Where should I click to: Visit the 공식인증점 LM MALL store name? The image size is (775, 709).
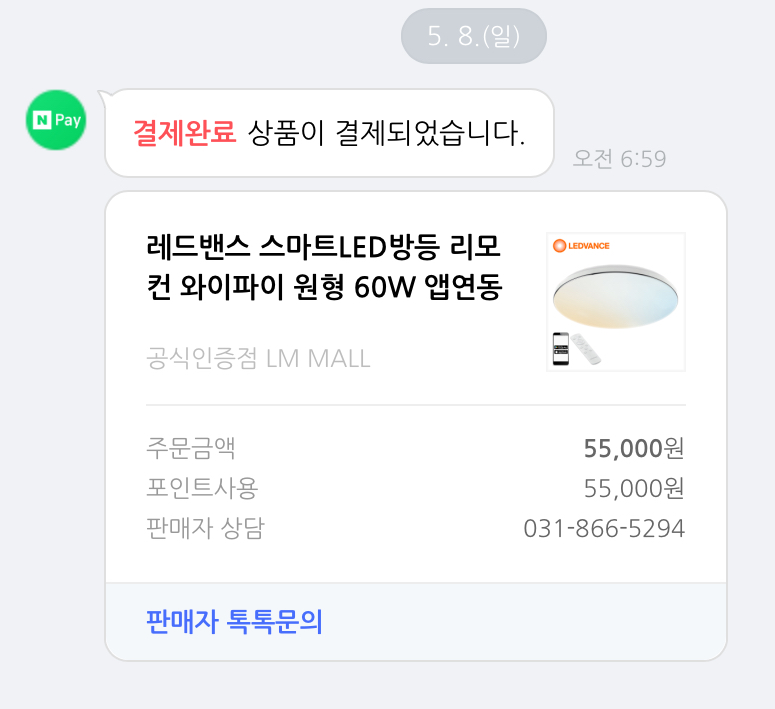[258, 358]
